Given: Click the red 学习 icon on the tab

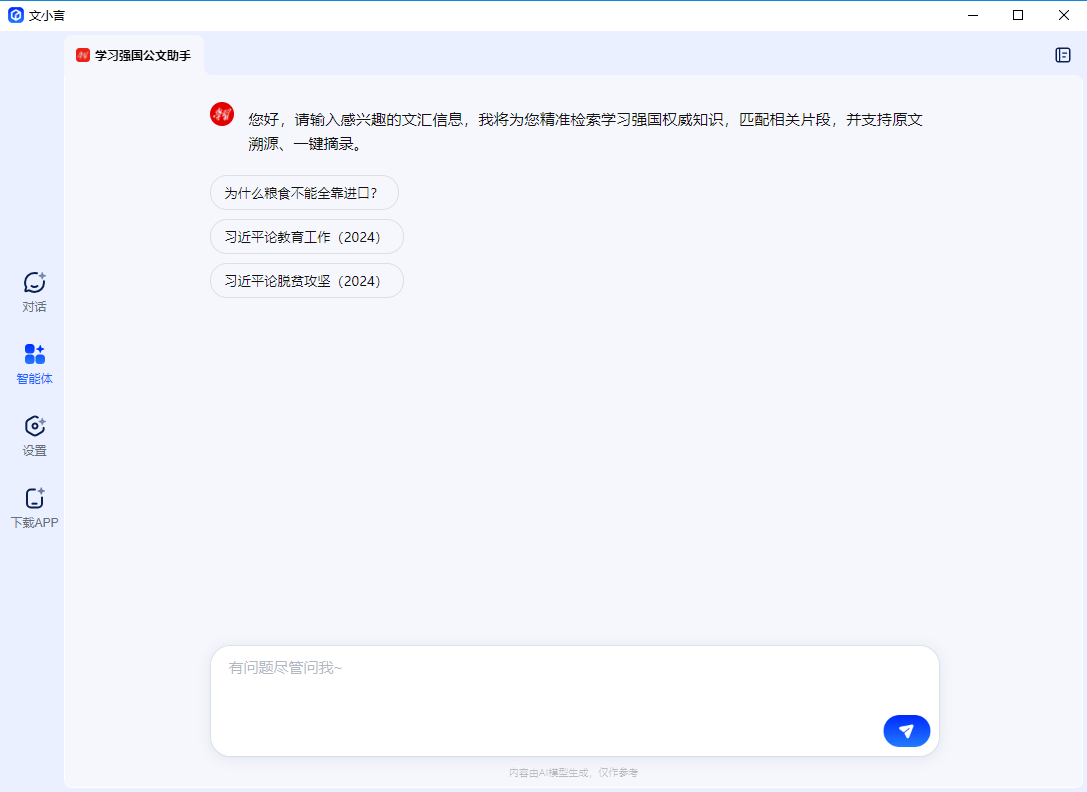Looking at the screenshot, I should 84,57.
